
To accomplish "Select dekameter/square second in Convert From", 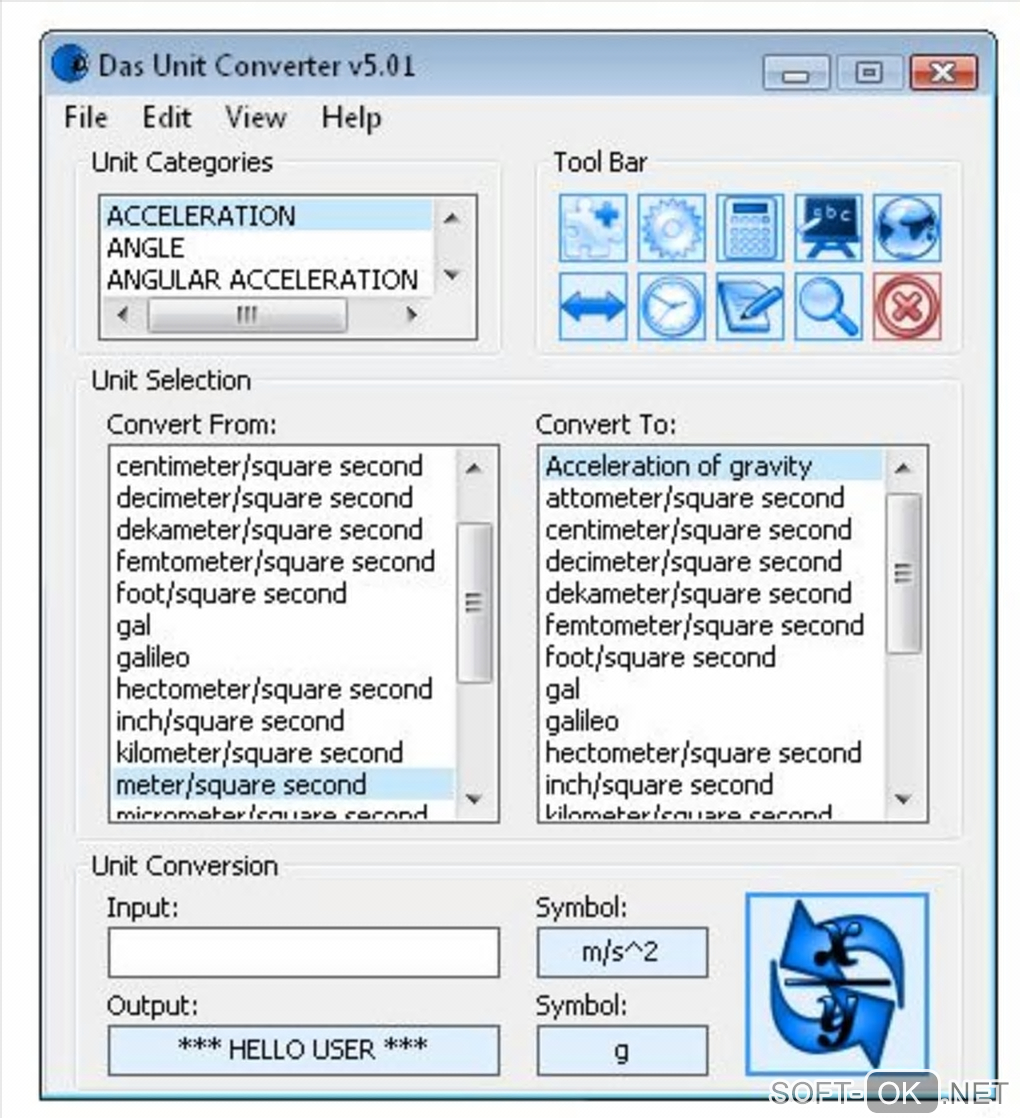I will (x=282, y=530).
